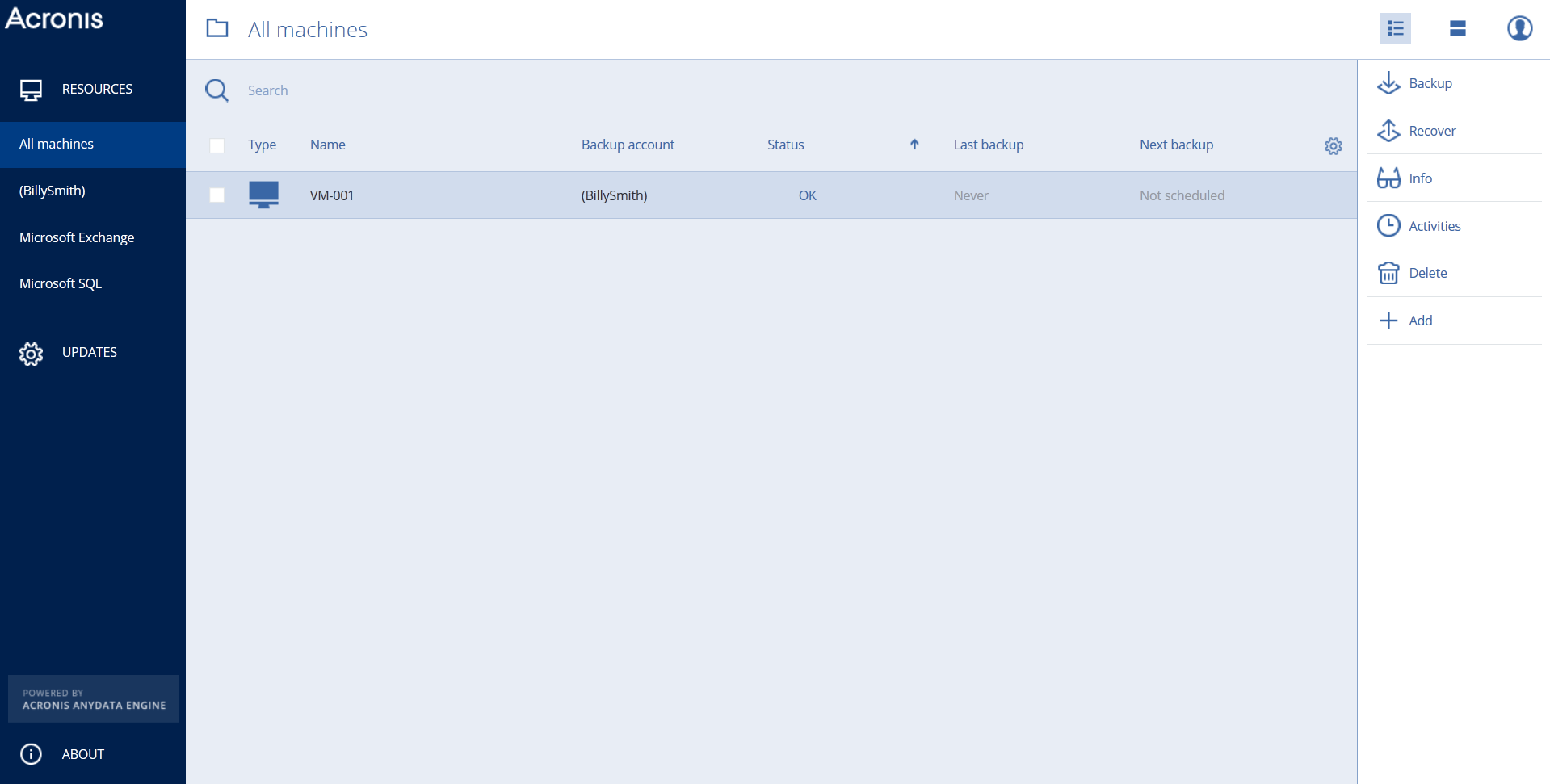Click the Info action label
This screenshot has height=784, width=1550.
coord(1420,178)
